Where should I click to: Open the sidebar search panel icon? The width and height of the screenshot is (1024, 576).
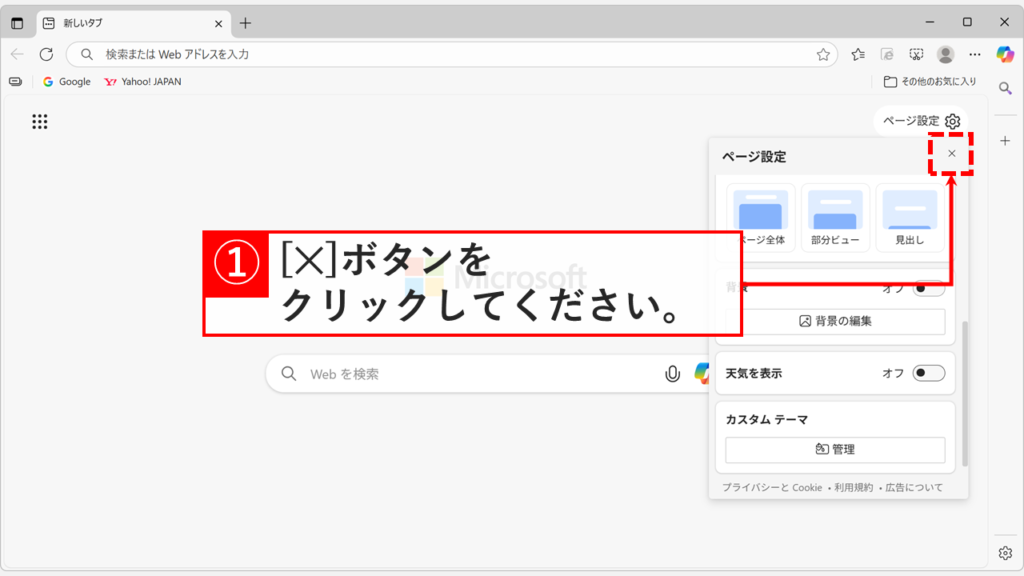click(1004, 88)
